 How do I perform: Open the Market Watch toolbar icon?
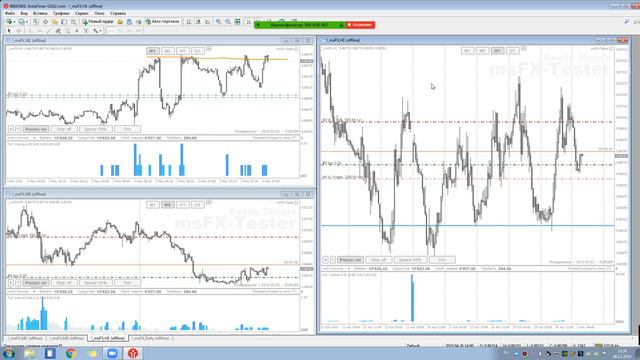36,22
